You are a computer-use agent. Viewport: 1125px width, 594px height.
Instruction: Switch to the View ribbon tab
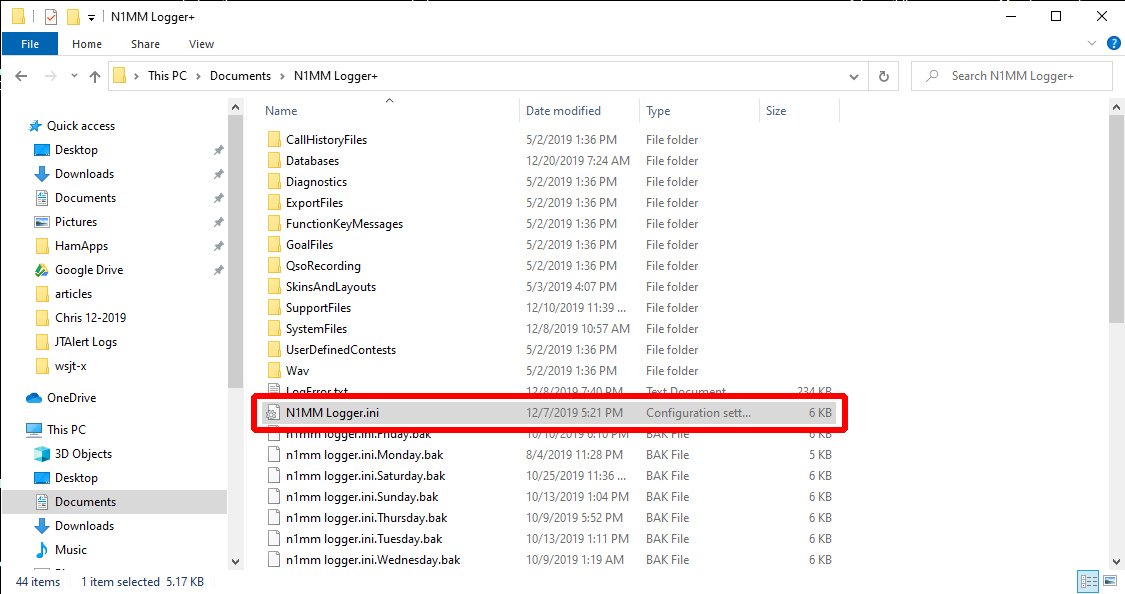201,44
